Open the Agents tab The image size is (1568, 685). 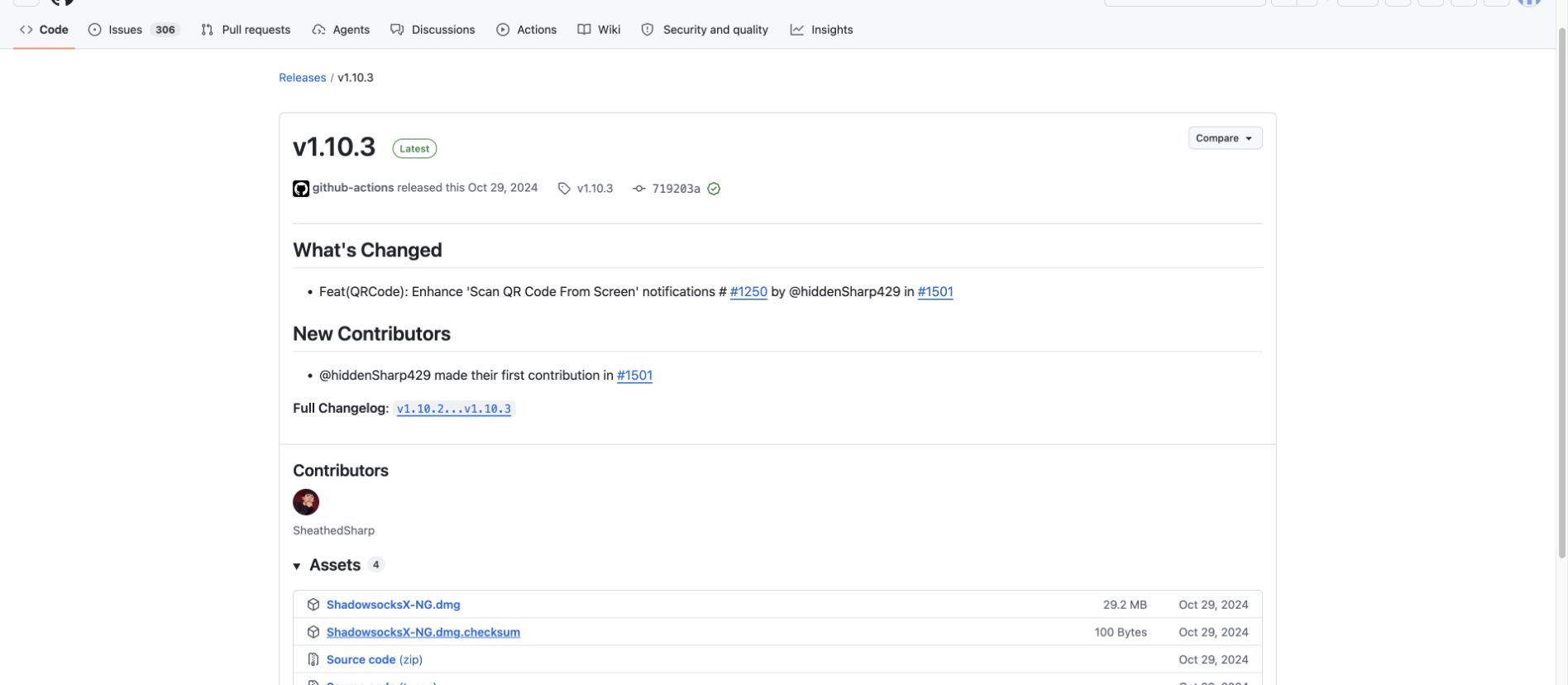(341, 30)
